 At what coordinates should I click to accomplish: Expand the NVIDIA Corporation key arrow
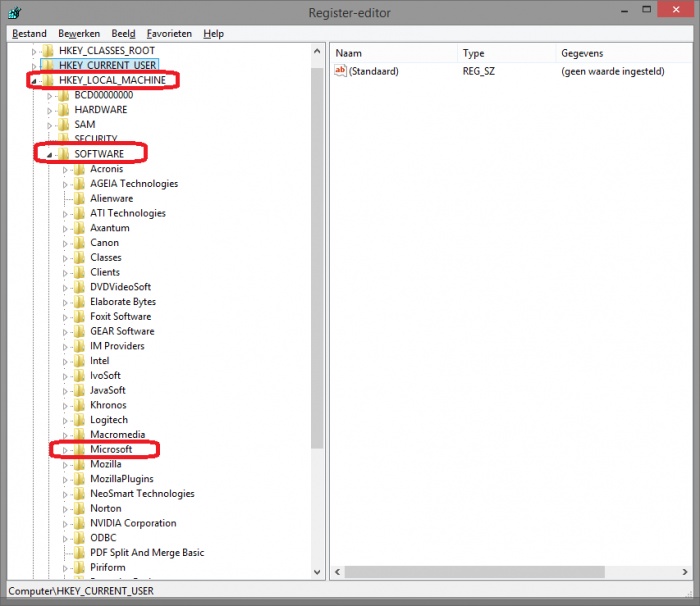pyautogui.click(x=65, y=524)
